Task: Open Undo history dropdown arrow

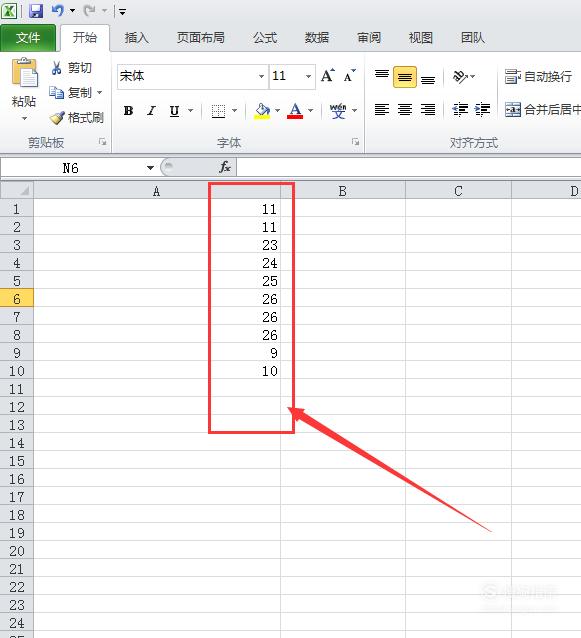Action: pyautogui.click(x=72, y=11)
